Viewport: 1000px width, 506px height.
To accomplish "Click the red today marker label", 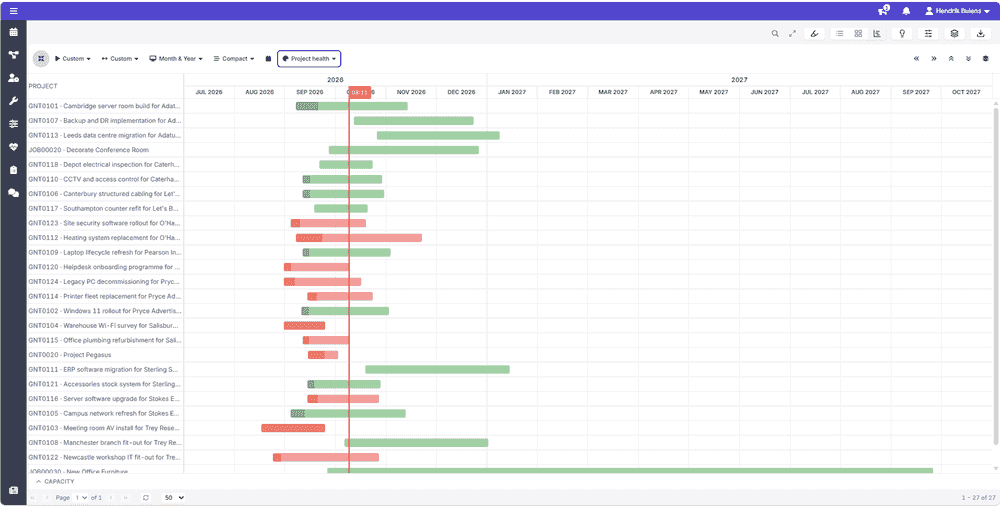I will coord(360,93).
